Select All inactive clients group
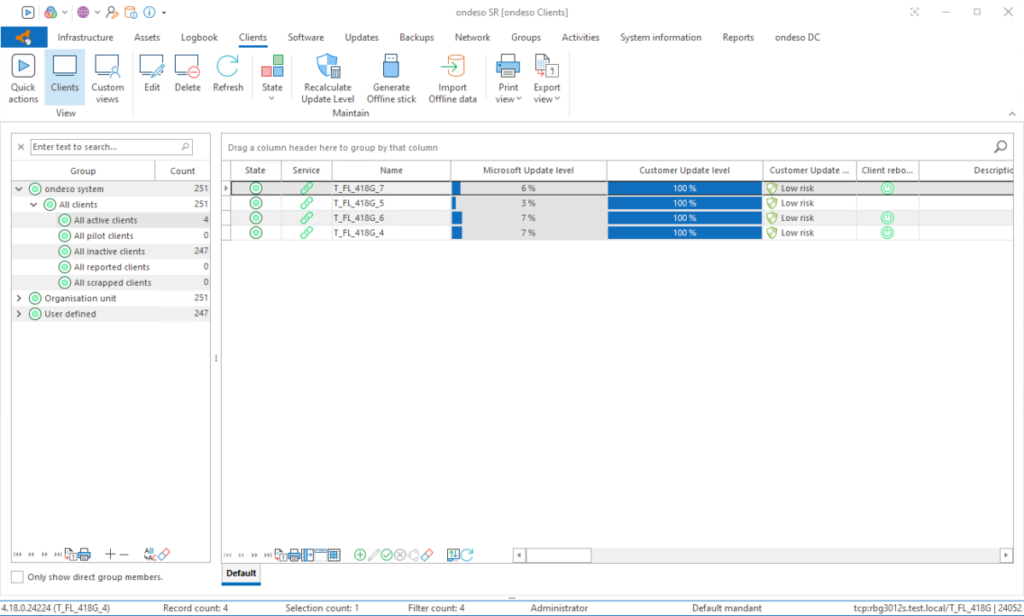The width and height of the screenshot is (1024, 616). [109, 252]
